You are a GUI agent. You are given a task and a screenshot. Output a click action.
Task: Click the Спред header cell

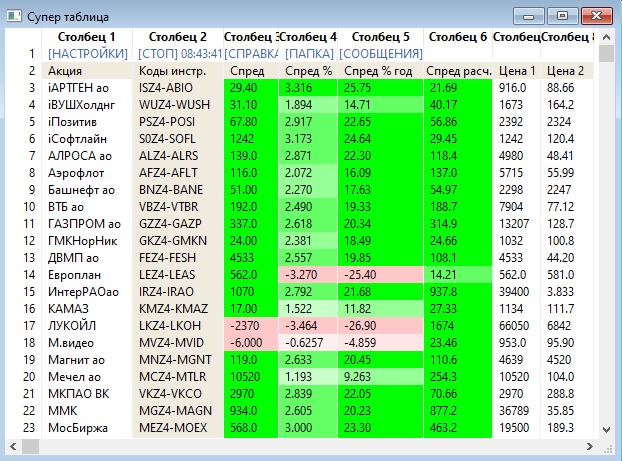(251, 71)
